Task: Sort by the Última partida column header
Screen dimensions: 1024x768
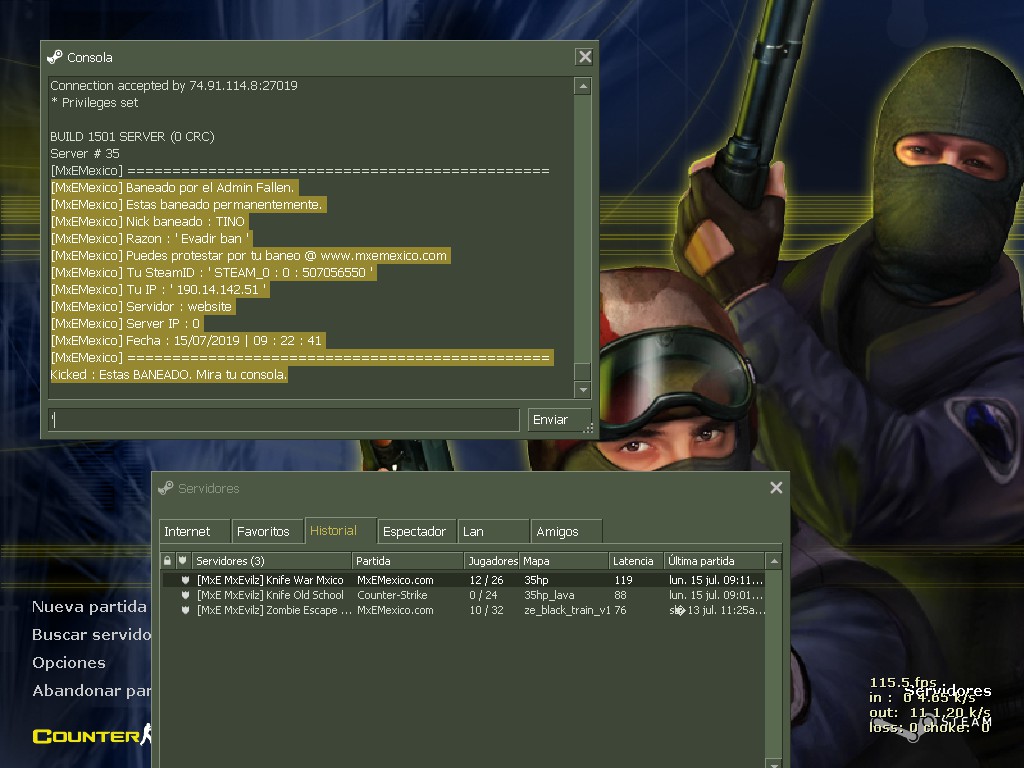Action: point(714,561)
